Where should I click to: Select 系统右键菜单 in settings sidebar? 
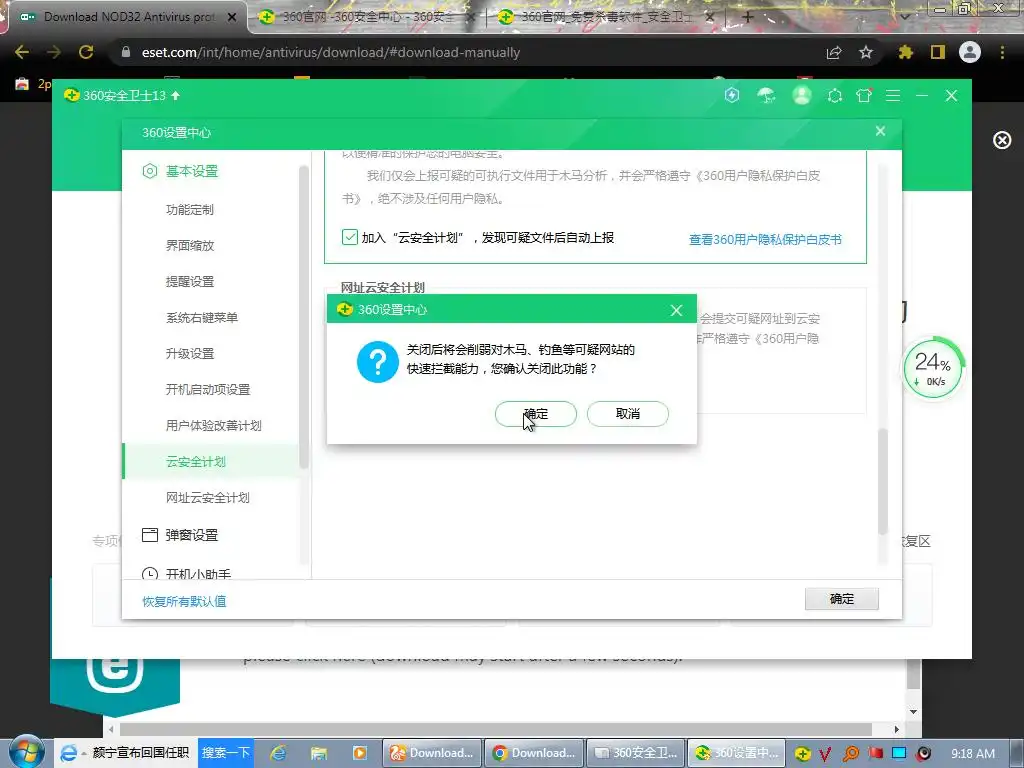pos(202,317)
